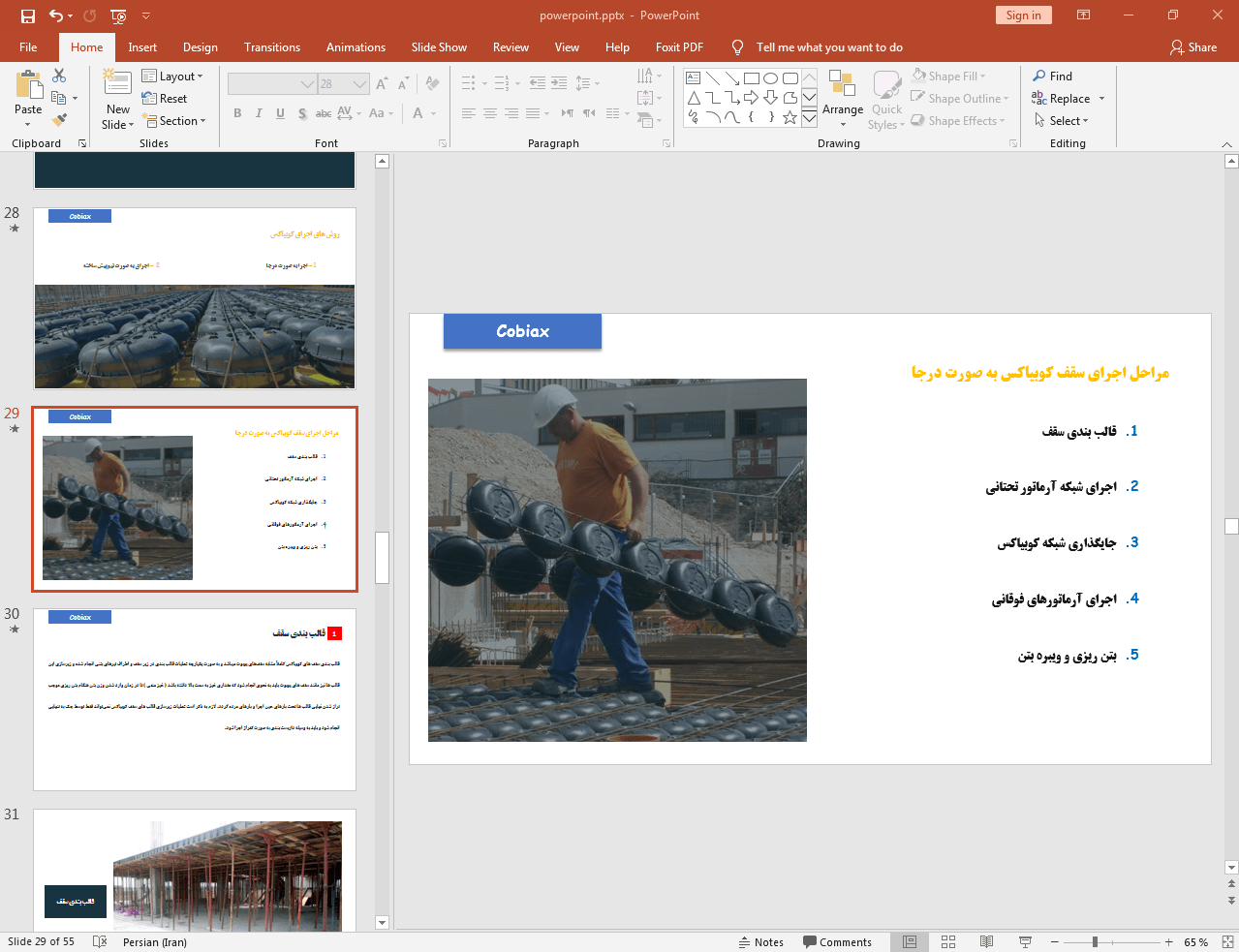Switch to Slide Sorter view icon
Viewport: 1239px width, 952px height.
[948, 942]
